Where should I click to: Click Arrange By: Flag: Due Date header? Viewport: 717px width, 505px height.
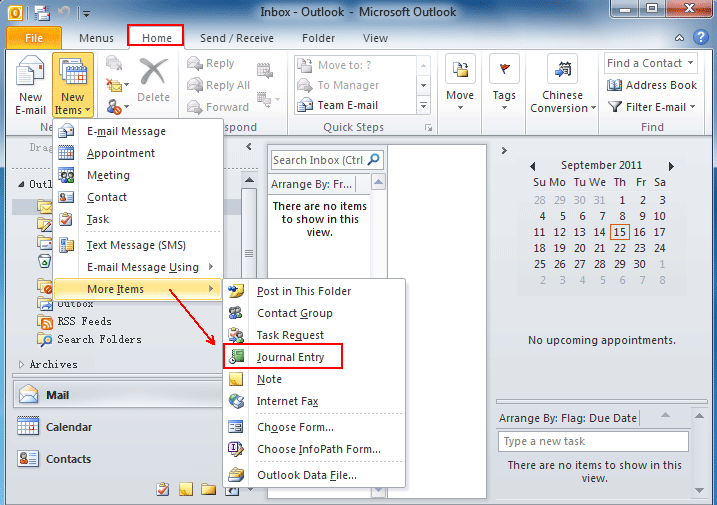point(567,418)
